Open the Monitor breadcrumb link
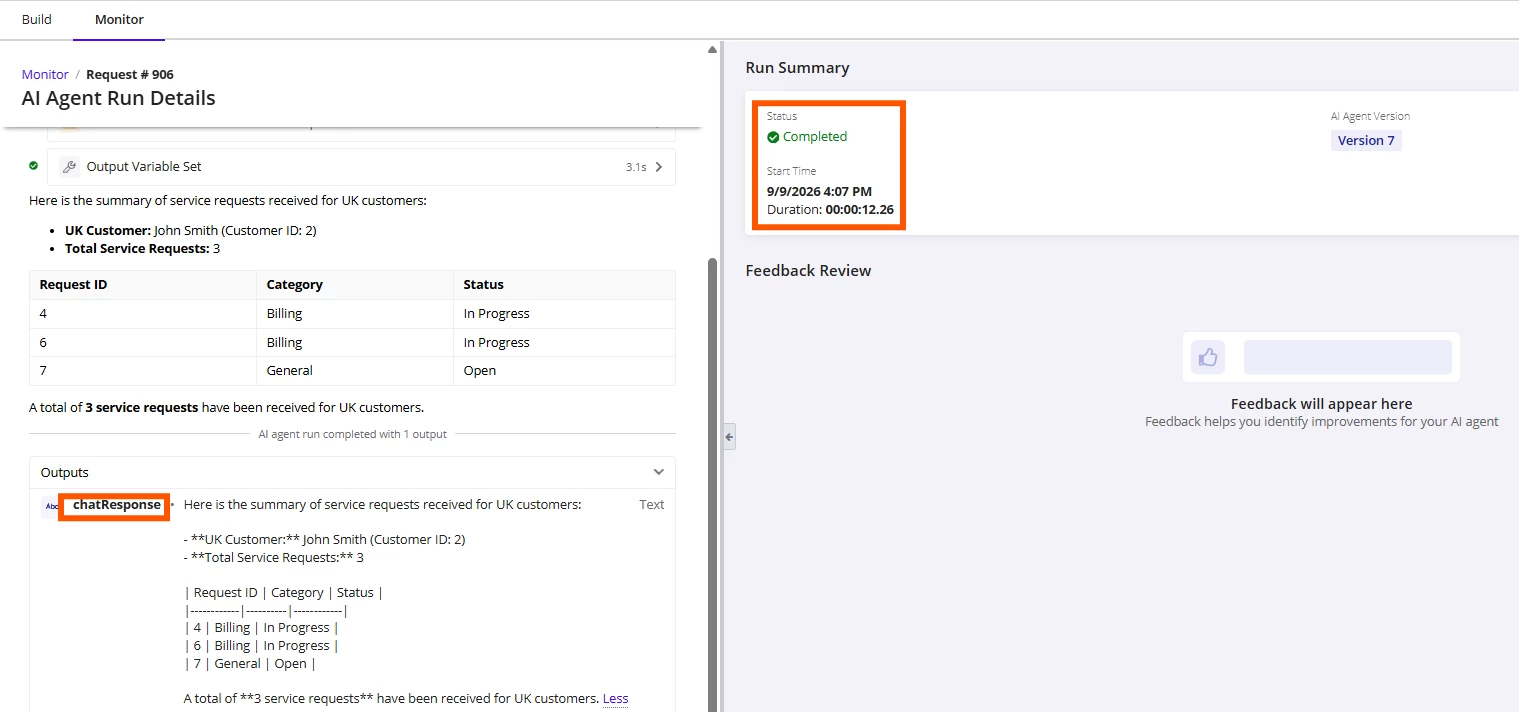The width and height of the screenshot is (1519, 712). [45, 74]
